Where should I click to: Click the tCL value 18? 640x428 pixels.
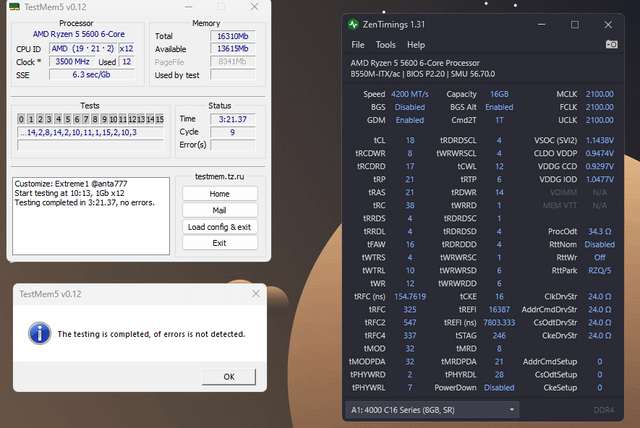coord(410,140)
